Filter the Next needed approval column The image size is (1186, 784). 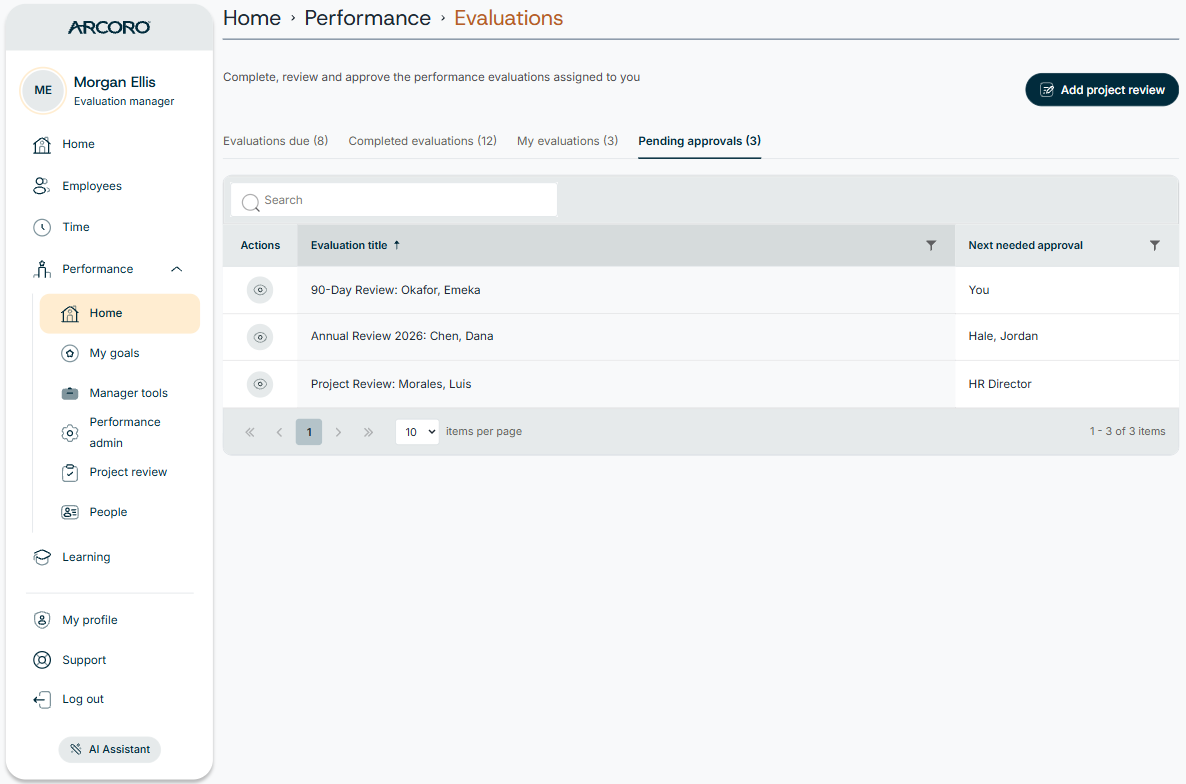[x=1154, y=245]
